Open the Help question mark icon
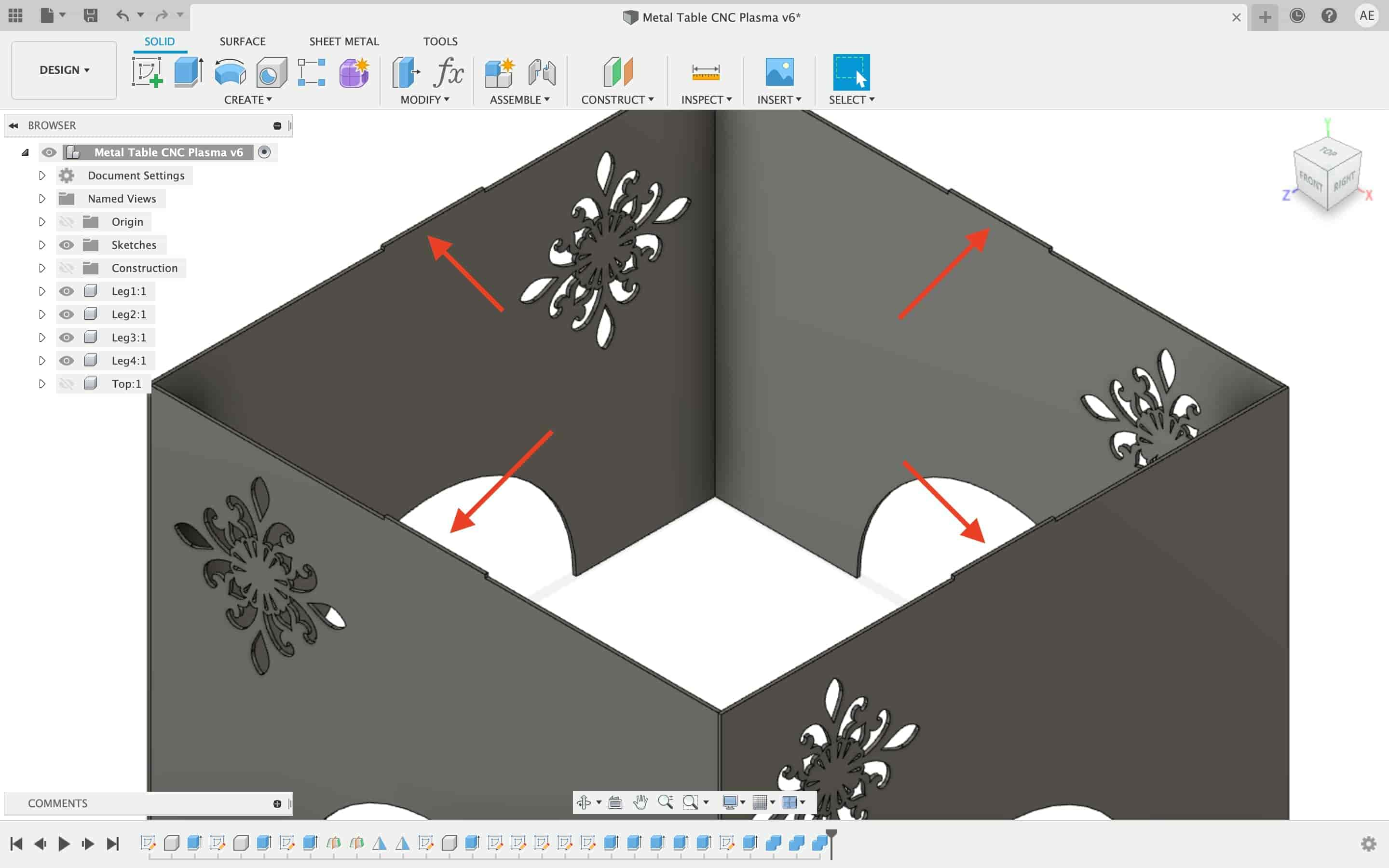The width and height of the screenshot is (1389, 868). [x=1329, y=15]
